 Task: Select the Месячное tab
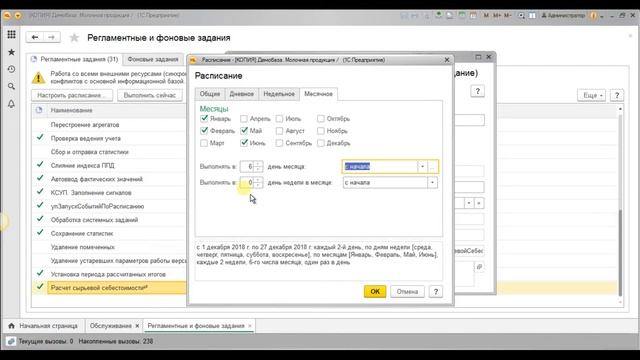[x=318, y=94]
